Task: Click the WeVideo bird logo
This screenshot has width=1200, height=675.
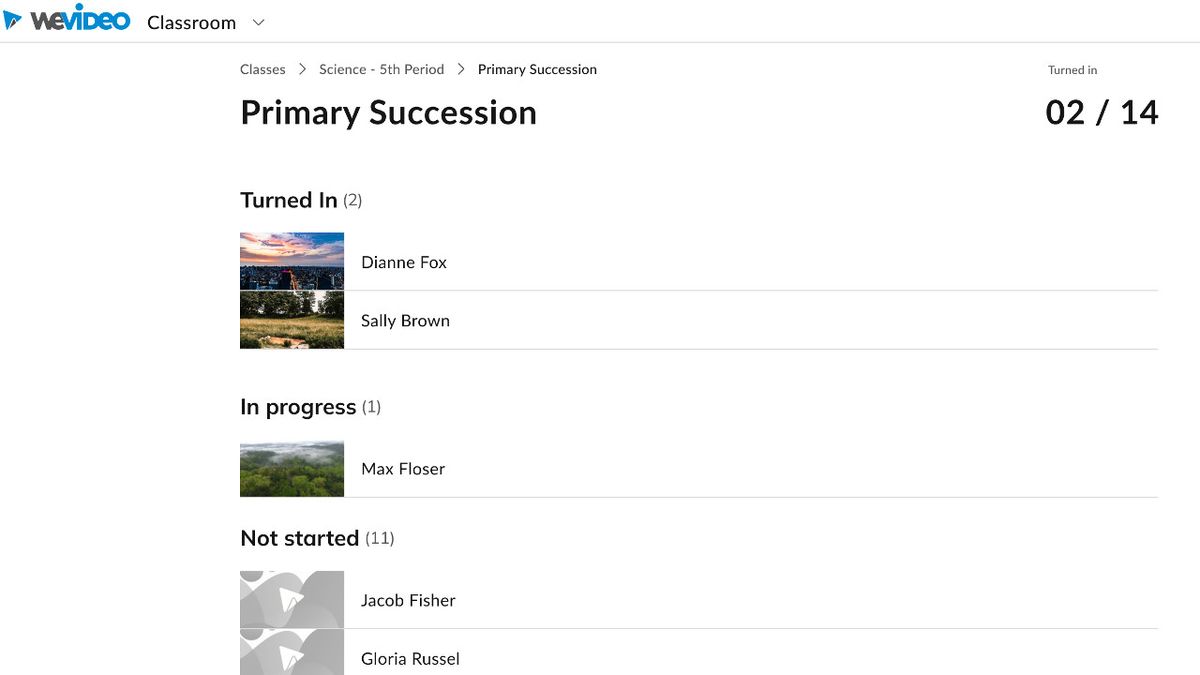Action: pyautogui.click(x=13, y=18)
